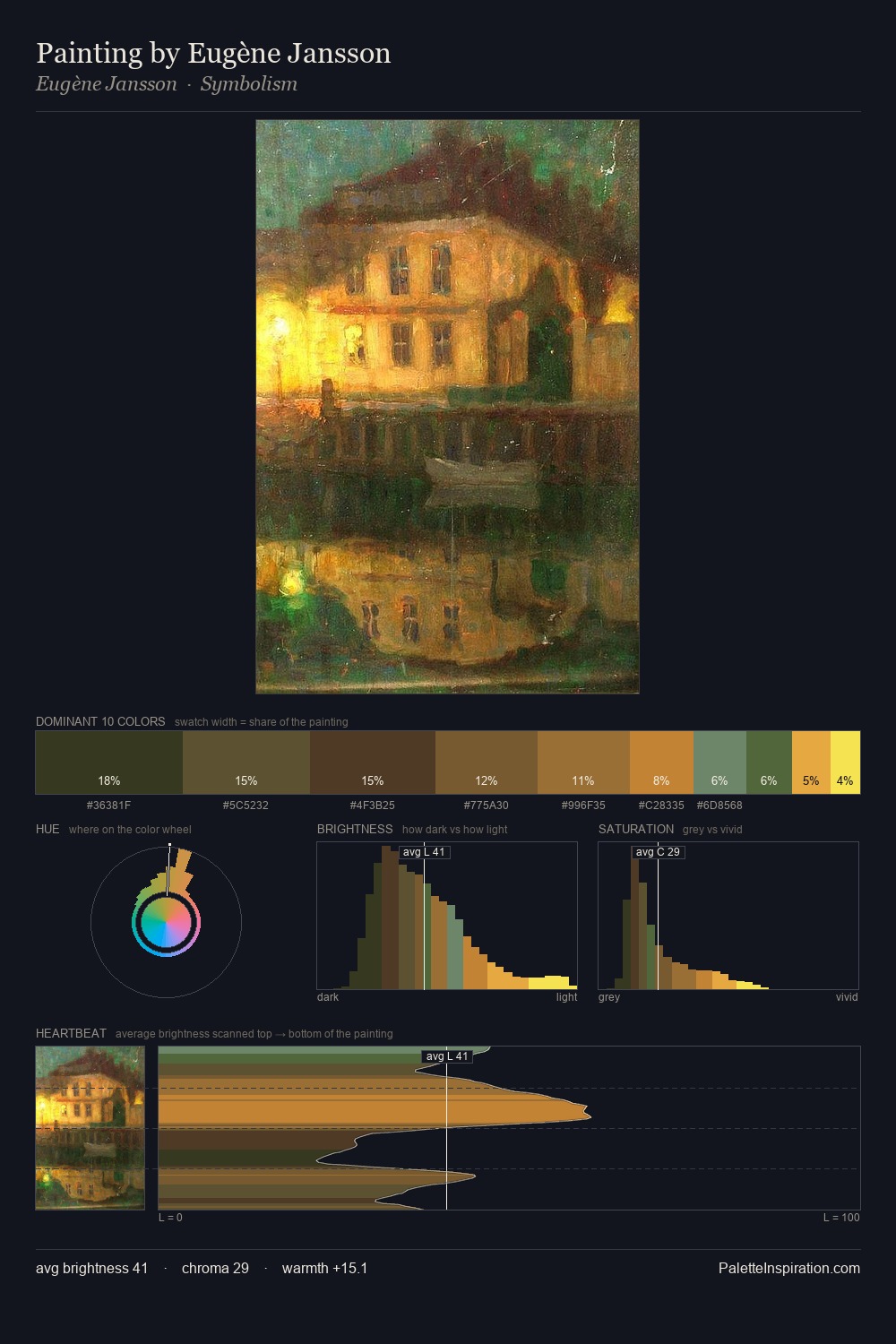
Task: Click the L = 100 axis label
Action: pos(841,1218)
